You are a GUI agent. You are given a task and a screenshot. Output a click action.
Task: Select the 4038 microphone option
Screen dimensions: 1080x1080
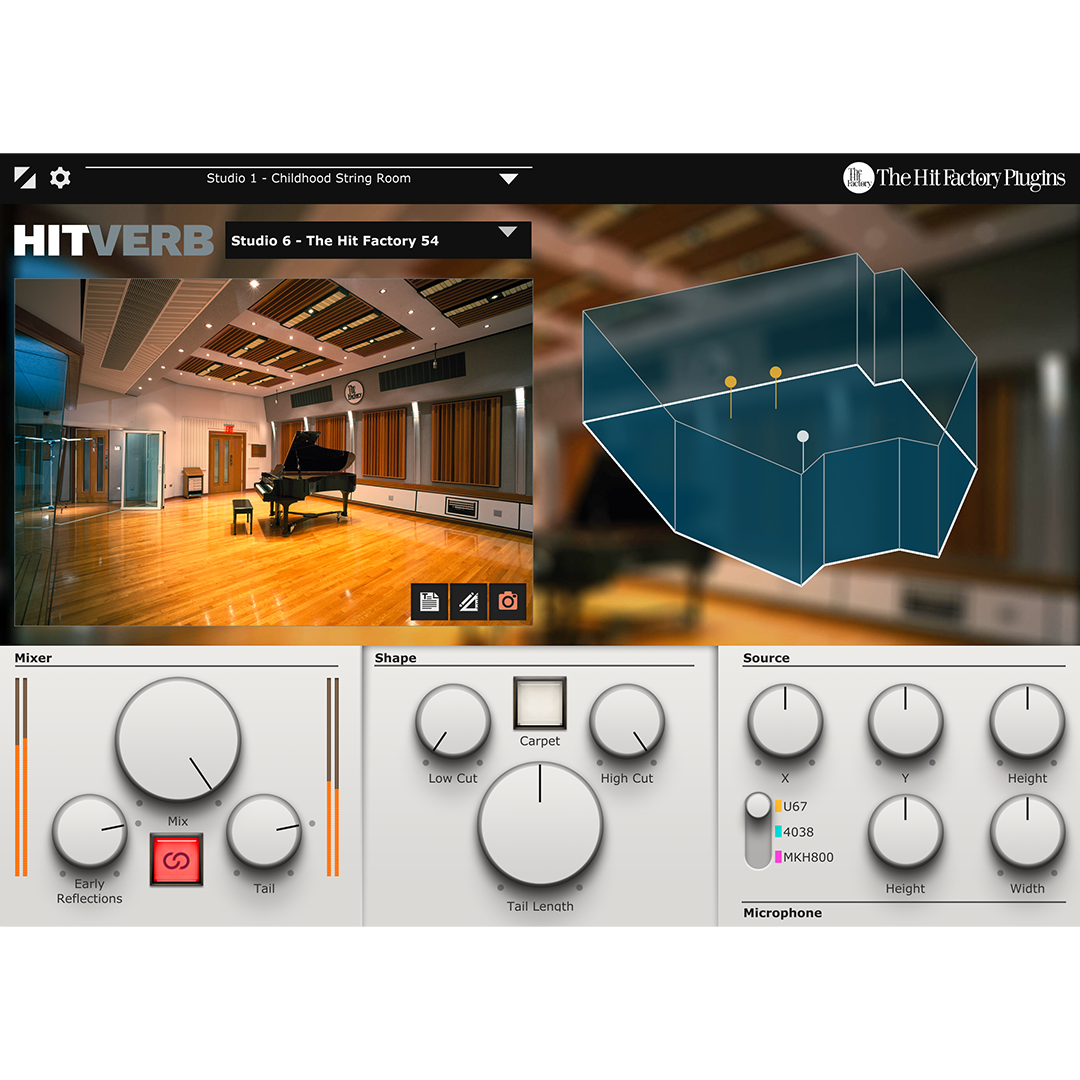[797, 832]
